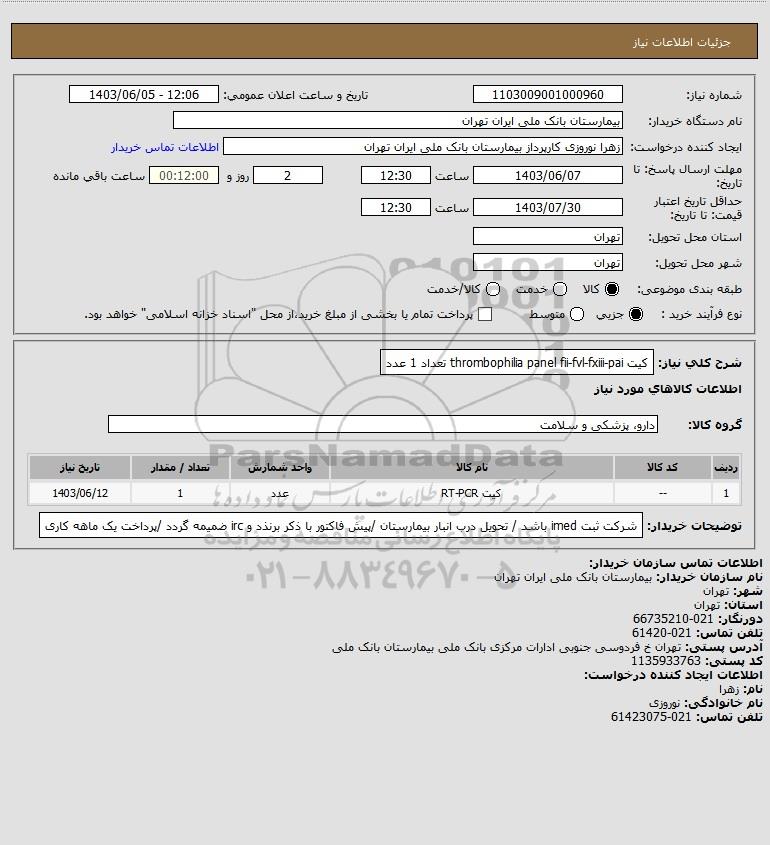Click the contact phone 61420-021
The image size is (770, 845).
[662, 632]
